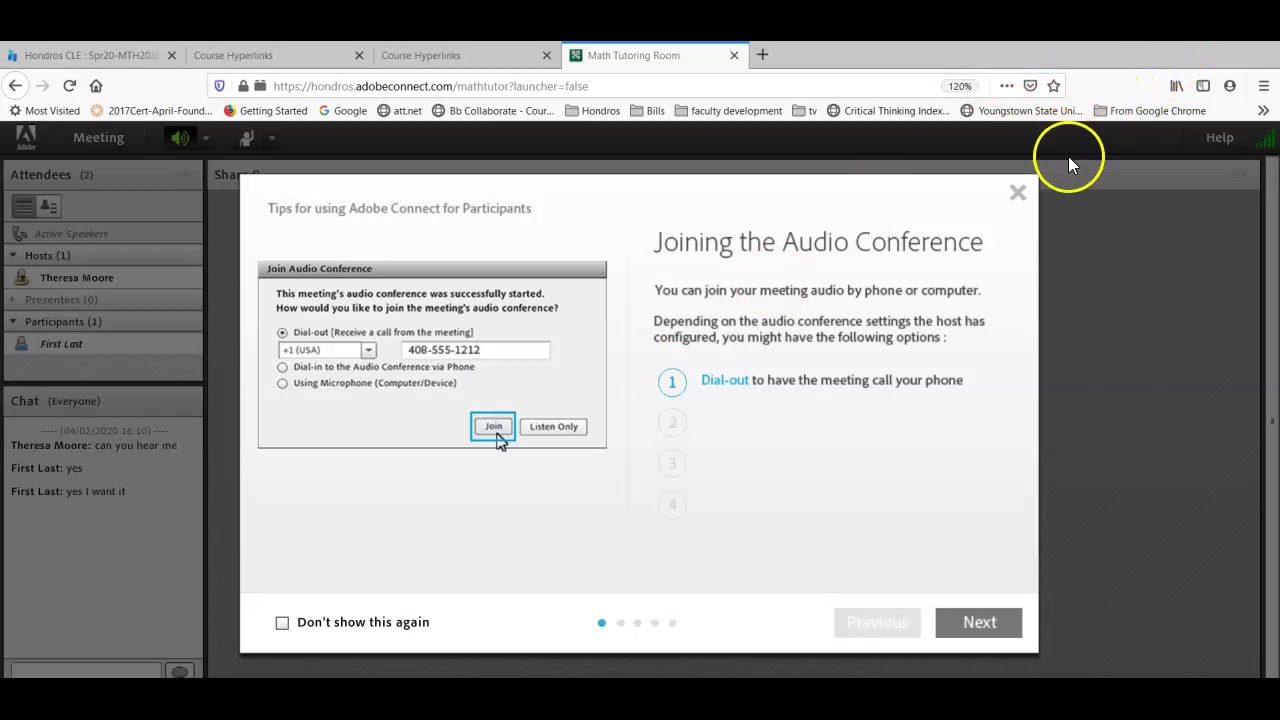Viewport: 1280px width, 720px height.
Task: Click the Dial-out link
Action: pos(724,380)
